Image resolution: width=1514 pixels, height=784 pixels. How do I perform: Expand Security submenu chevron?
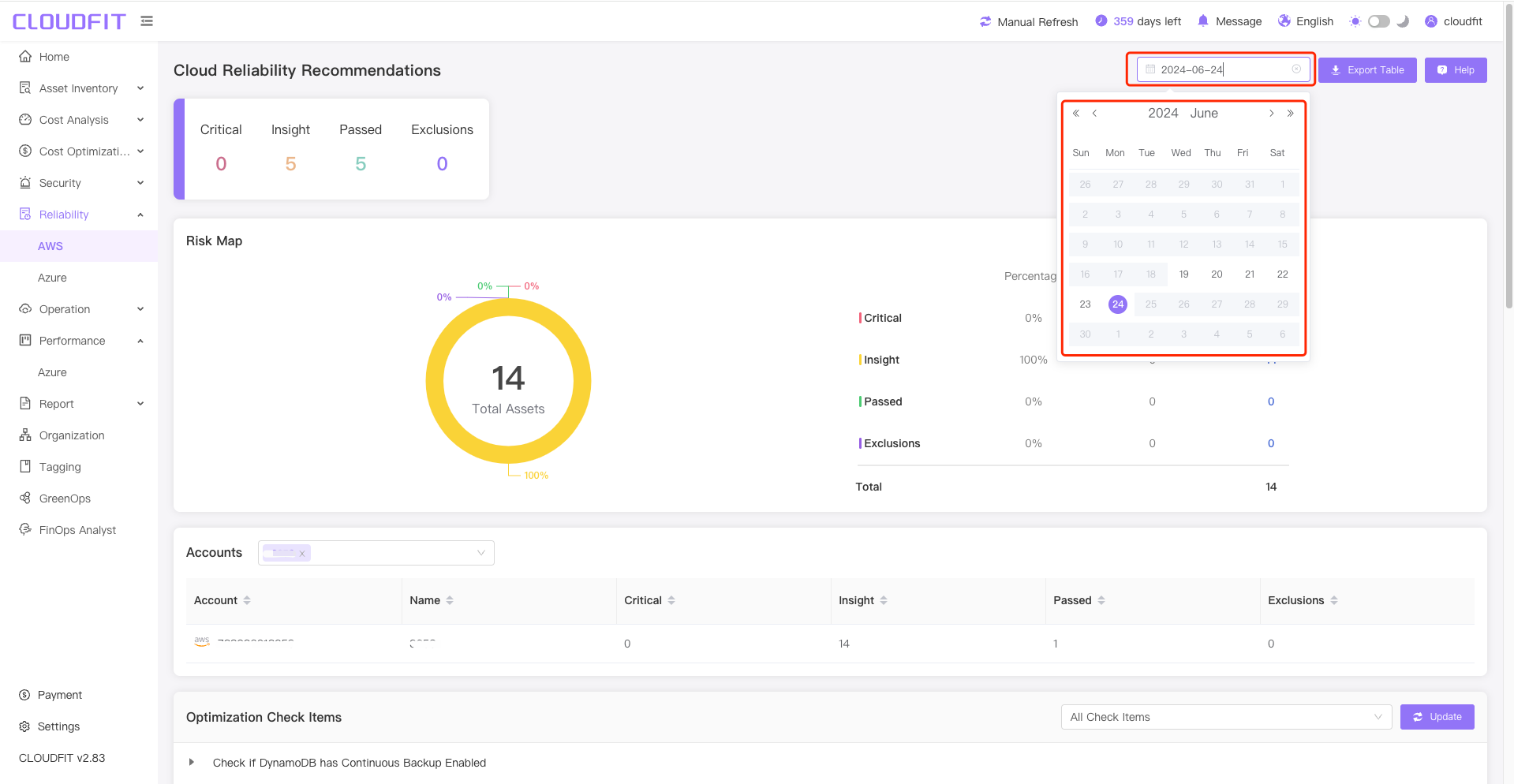(140, 183)
